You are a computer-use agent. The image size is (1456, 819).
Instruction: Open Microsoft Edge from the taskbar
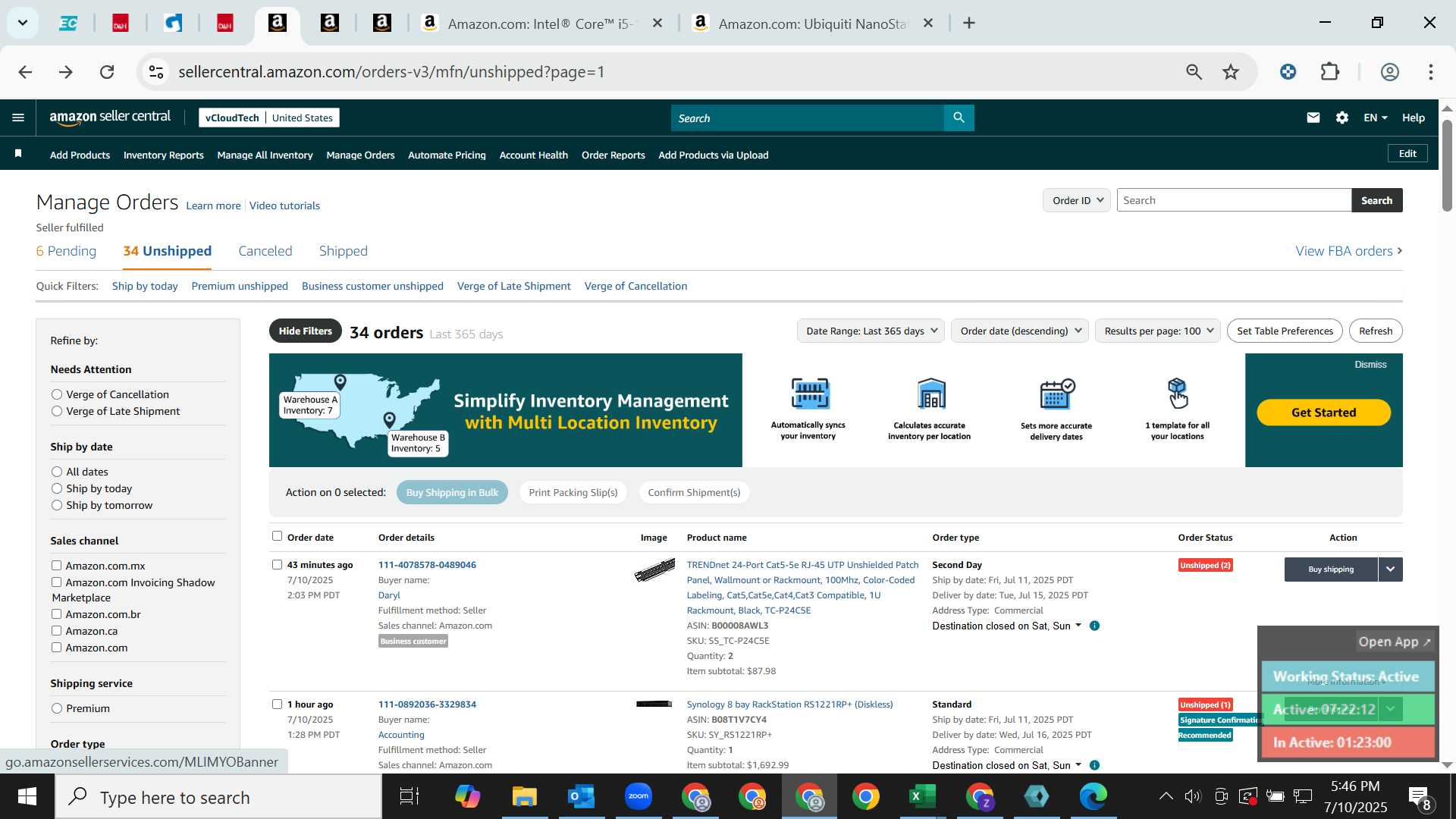click(1094, 796)
